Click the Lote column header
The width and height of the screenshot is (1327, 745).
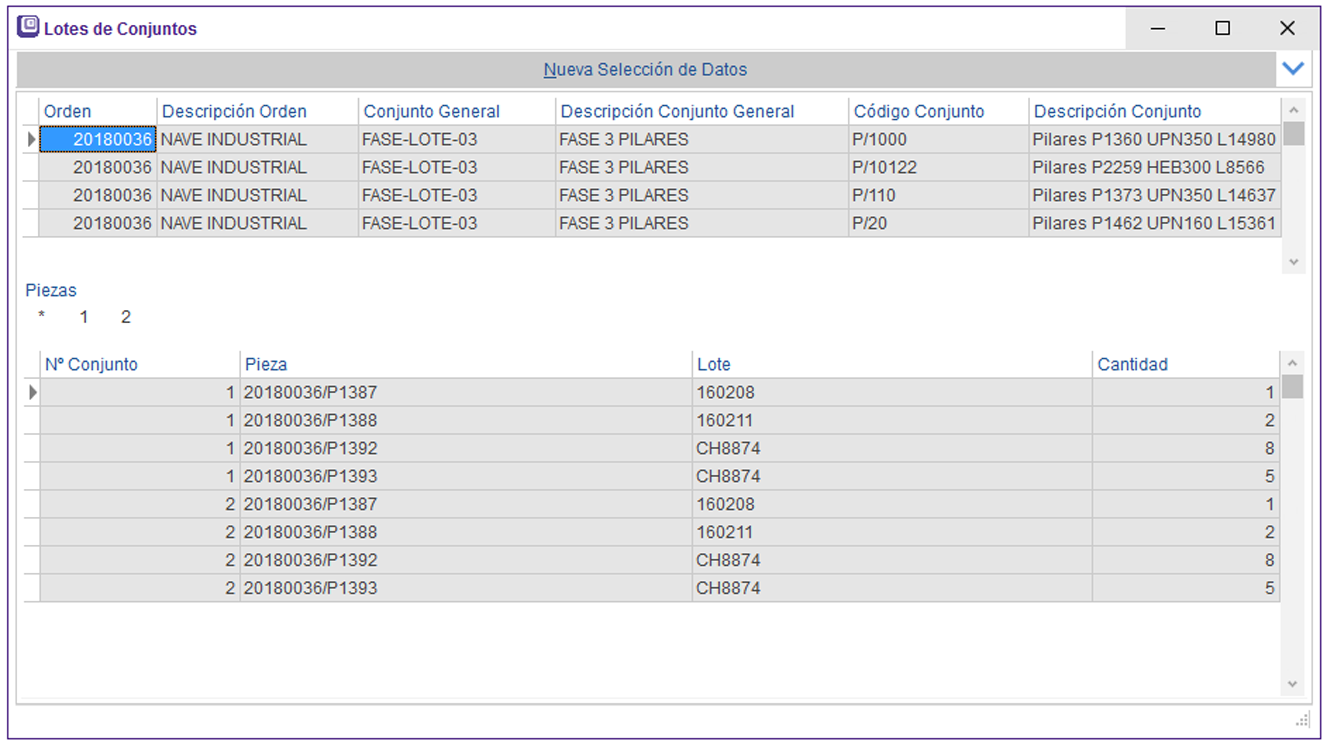click(x=714, y=365)
